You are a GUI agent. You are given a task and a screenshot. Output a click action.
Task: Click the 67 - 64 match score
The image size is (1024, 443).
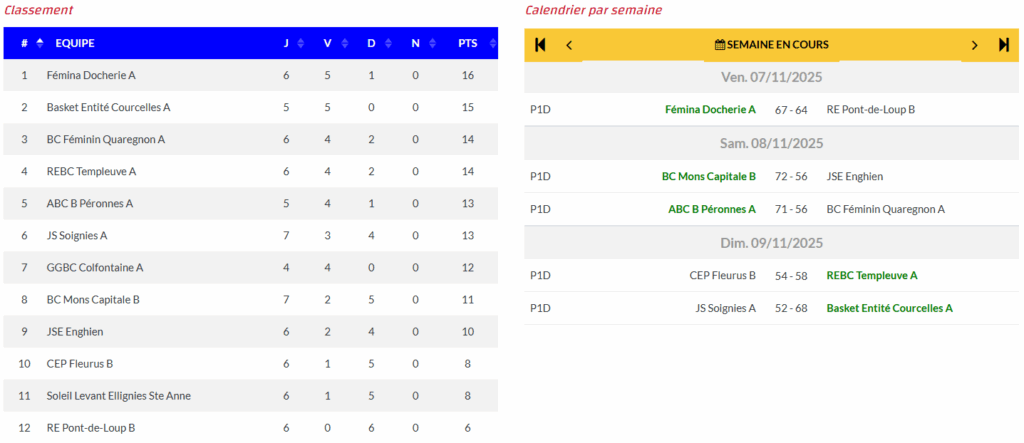click(x=790, y=110)
